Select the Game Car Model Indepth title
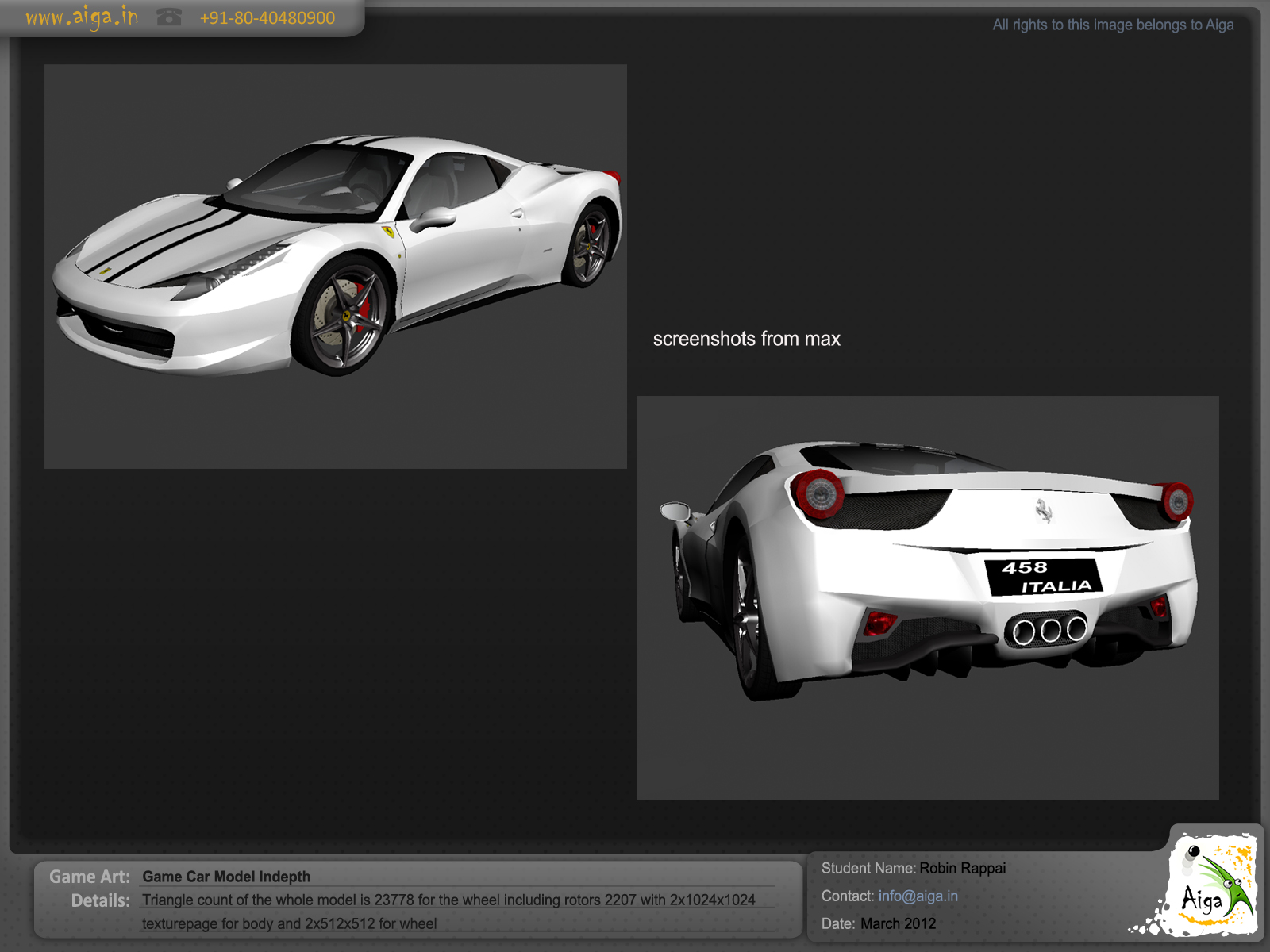 click(225, 877)
